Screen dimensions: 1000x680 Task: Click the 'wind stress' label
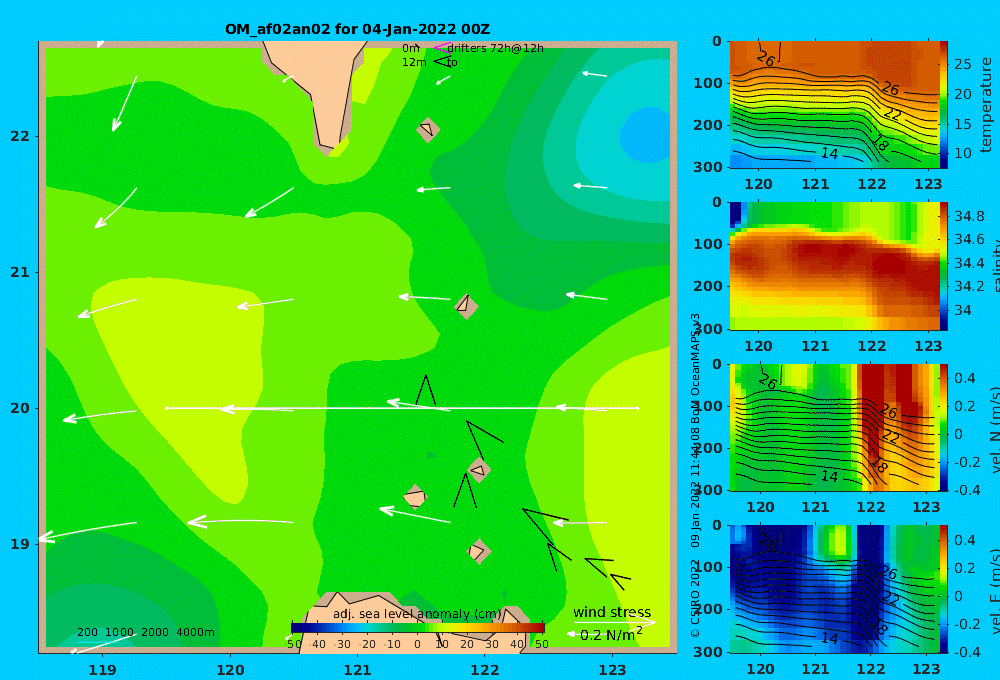[x=612, y=612]
